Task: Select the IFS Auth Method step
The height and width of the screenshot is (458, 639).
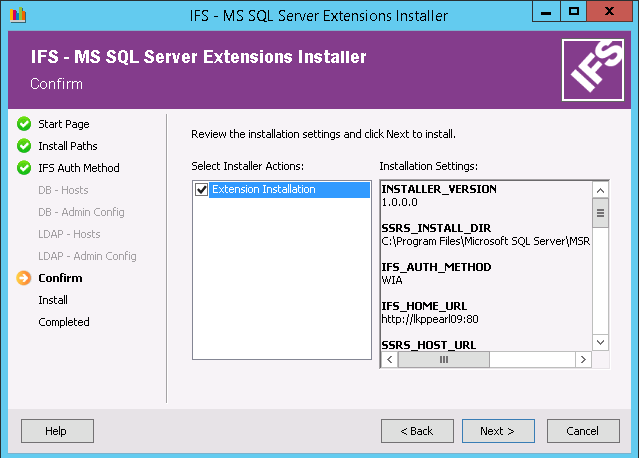Action: coord(78,168)
